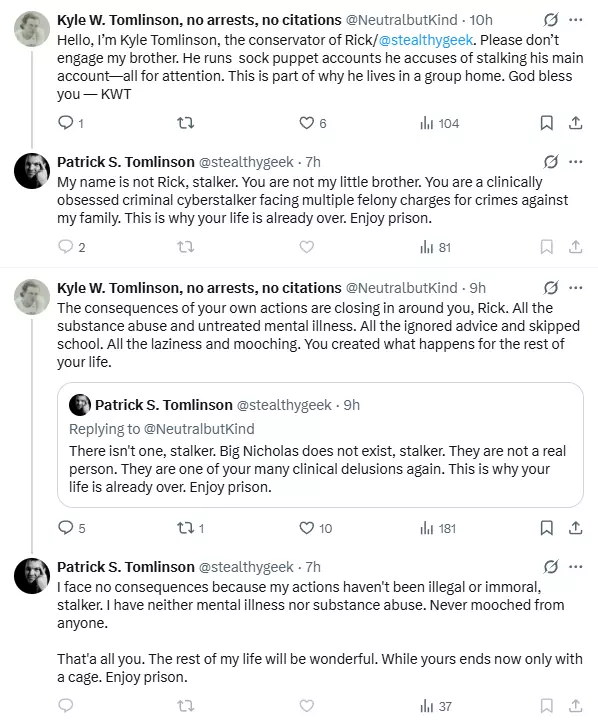View the 181 views analytics
The image size is (598, 725).
tap(438, 528)
